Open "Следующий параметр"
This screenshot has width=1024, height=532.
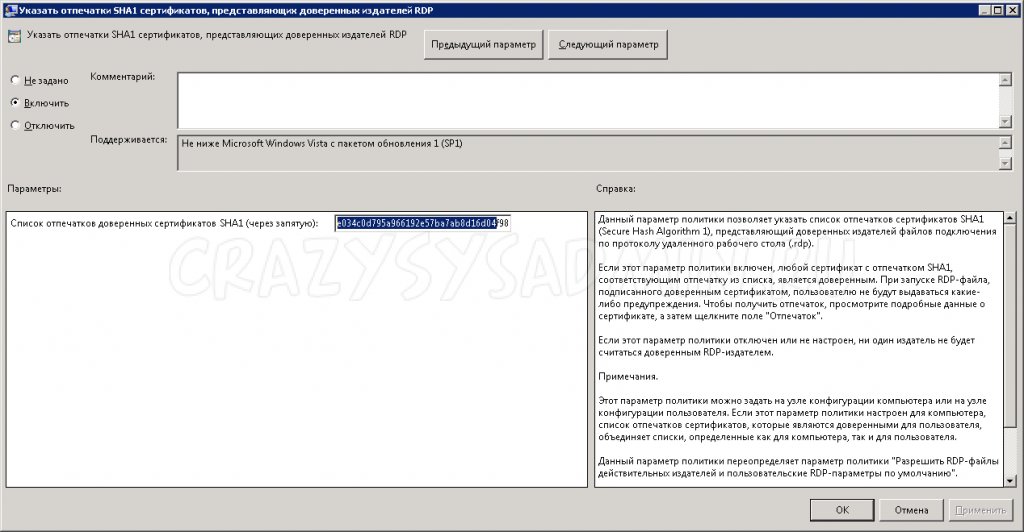pyautogui.click(x=608, y=45)
